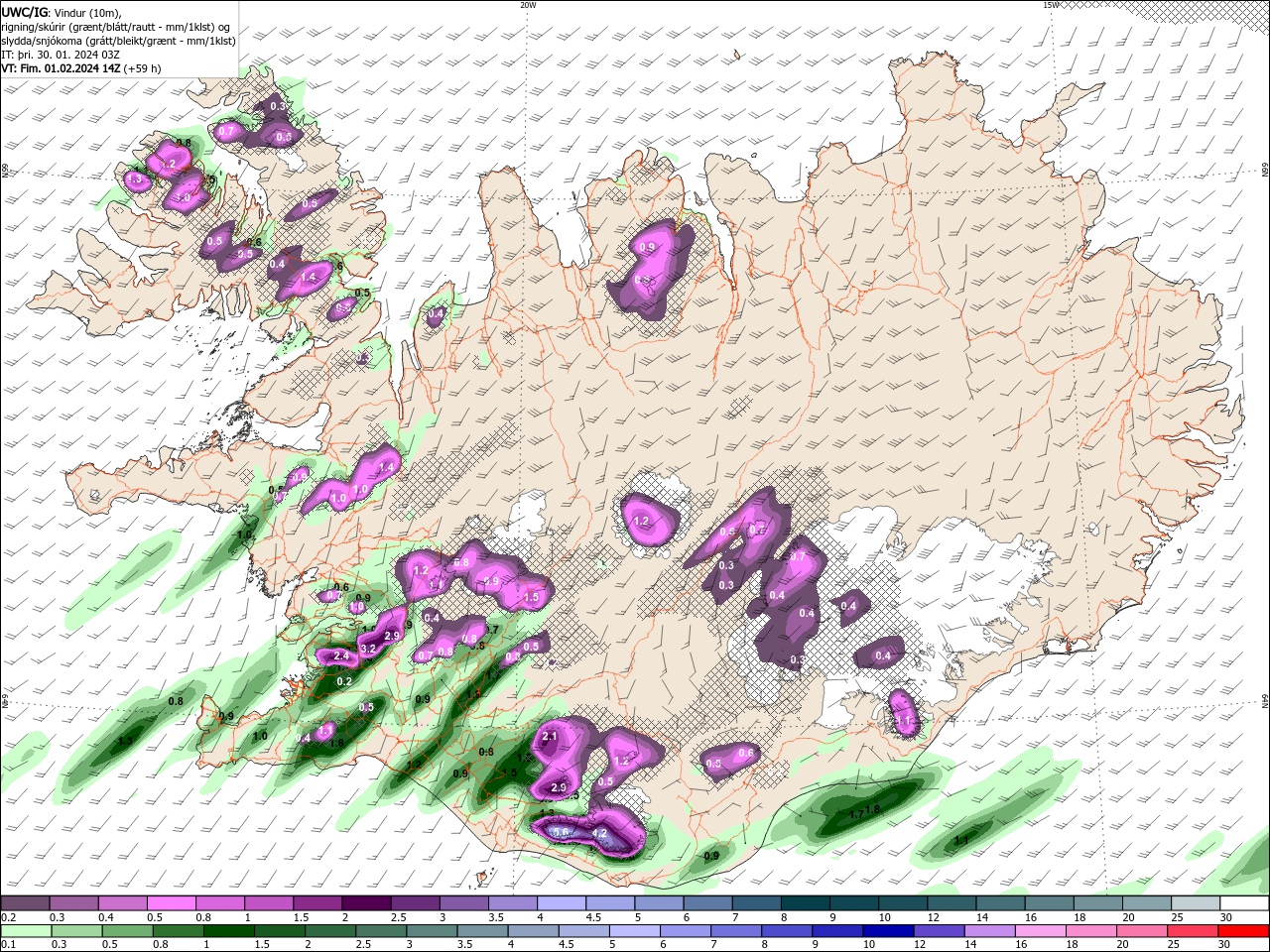This screenshot has width=1270, height=952.
Task: Click the '0.2' label on snow legend
Action: pos(7,916)
